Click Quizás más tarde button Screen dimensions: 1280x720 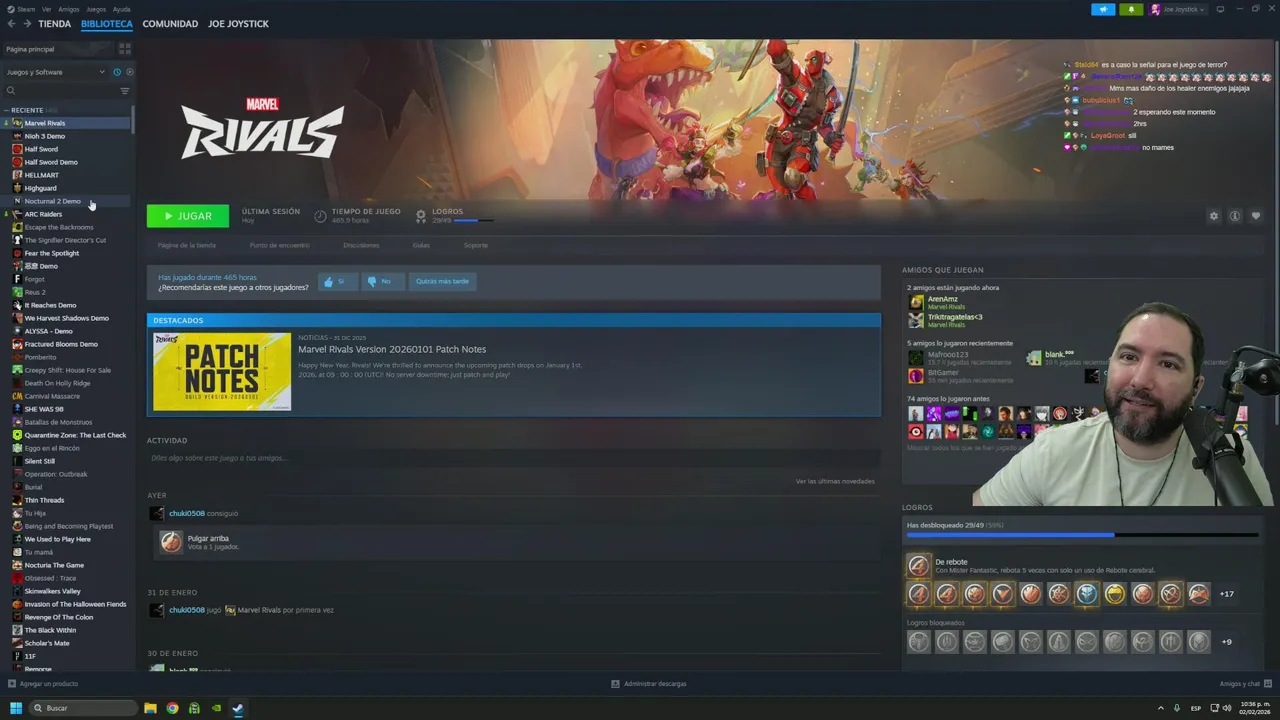pyautogui.click(x=442, y=282)
